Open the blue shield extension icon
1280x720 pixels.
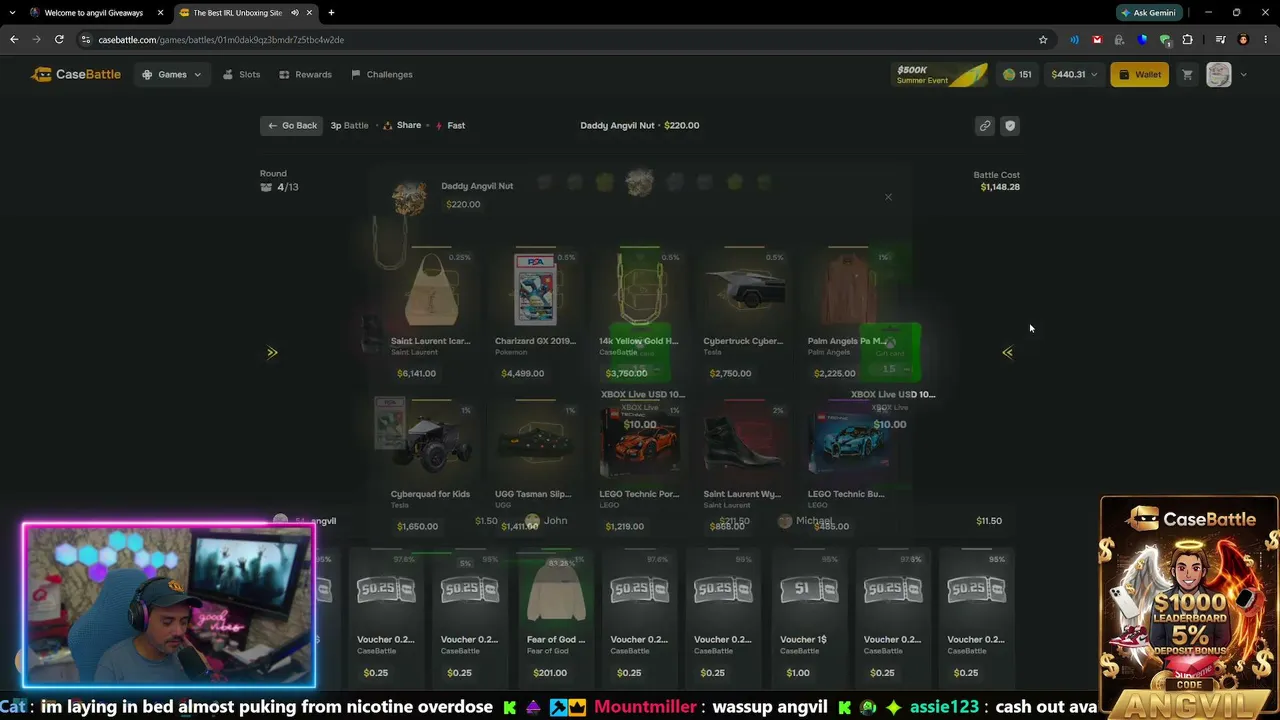pyautogui.click(x=1143, y=40)
